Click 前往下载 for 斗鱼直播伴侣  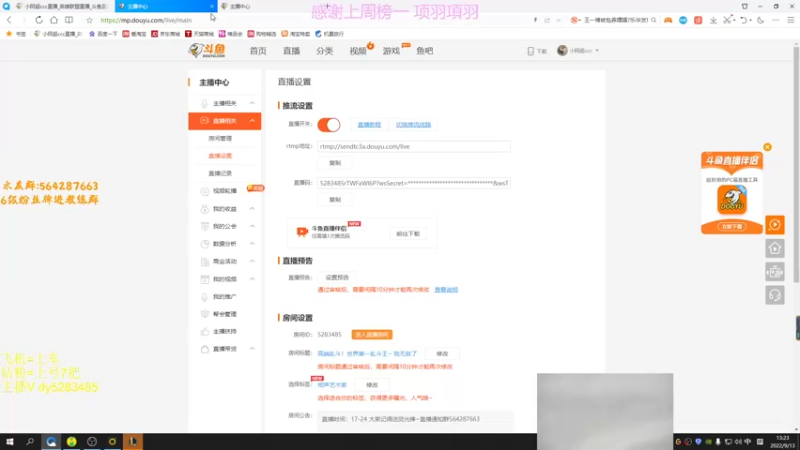pyautogui.click(x=408, y=234)
